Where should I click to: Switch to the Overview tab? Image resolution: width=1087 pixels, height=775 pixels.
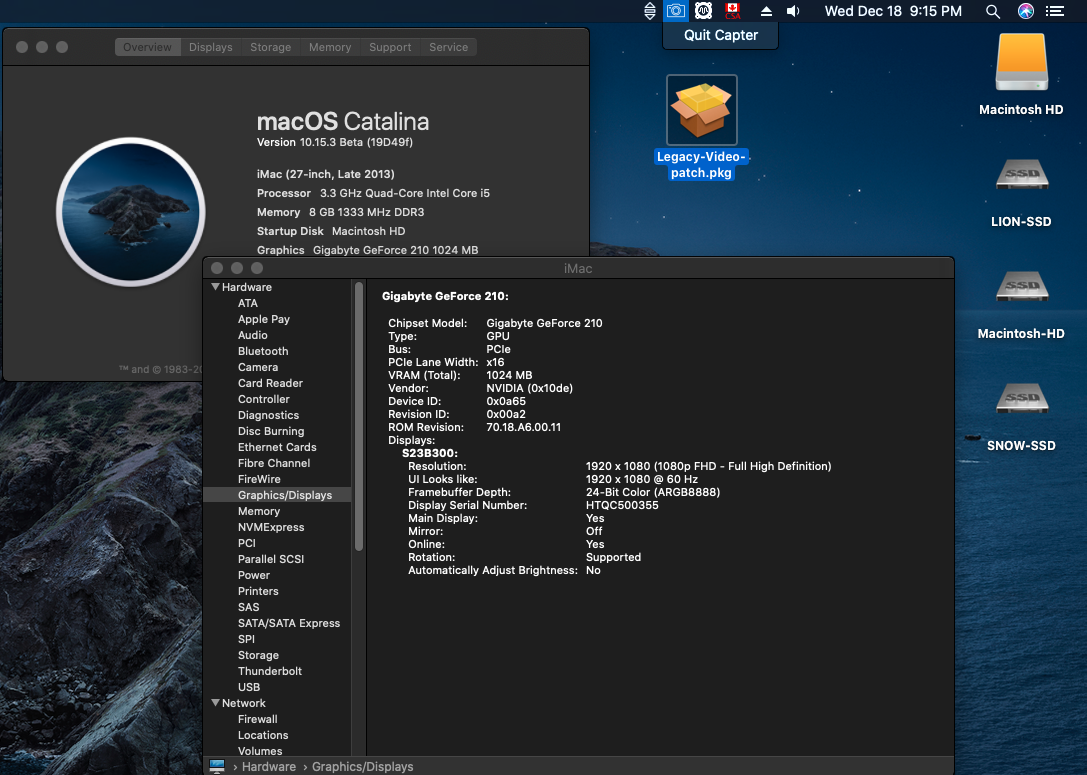147,47
